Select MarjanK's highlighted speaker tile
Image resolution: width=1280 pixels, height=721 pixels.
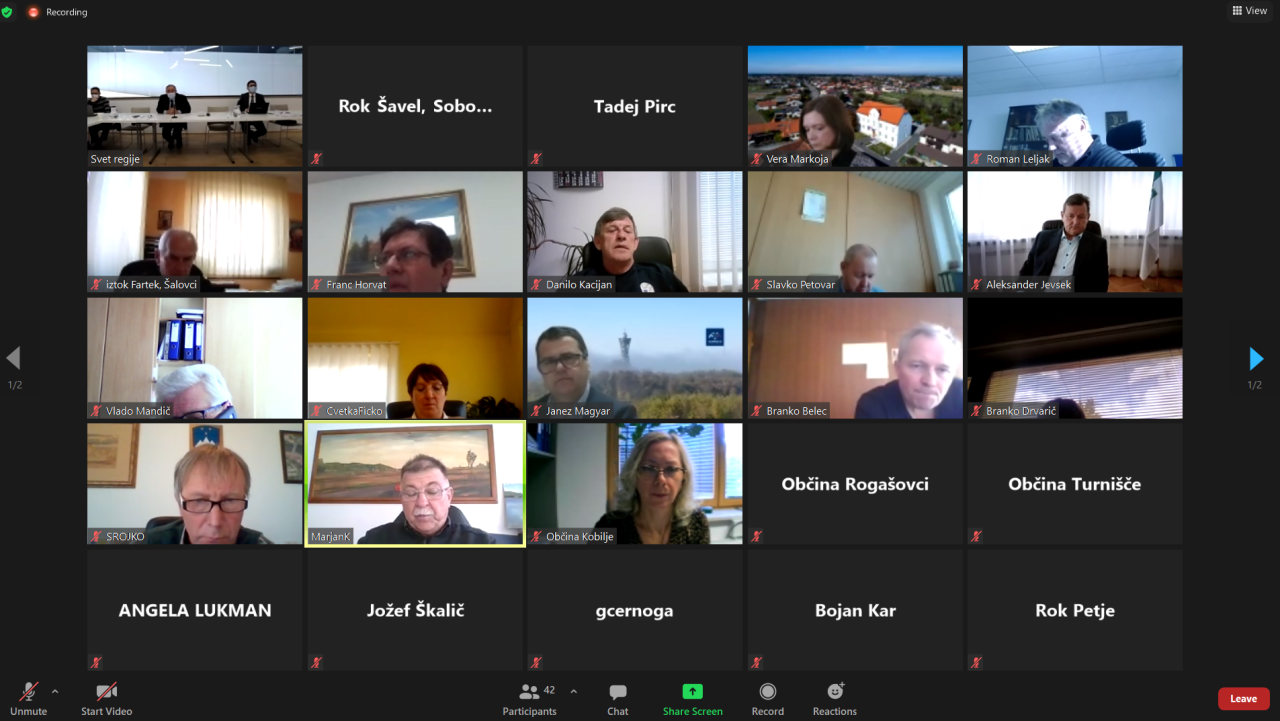pyautogui.click(x=415, y=484)
